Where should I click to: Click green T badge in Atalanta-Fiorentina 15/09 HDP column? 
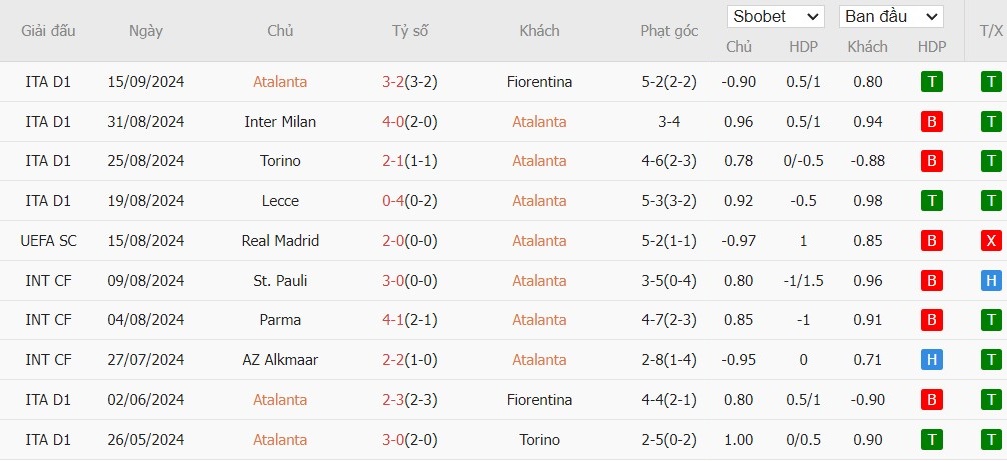(931, 82)
